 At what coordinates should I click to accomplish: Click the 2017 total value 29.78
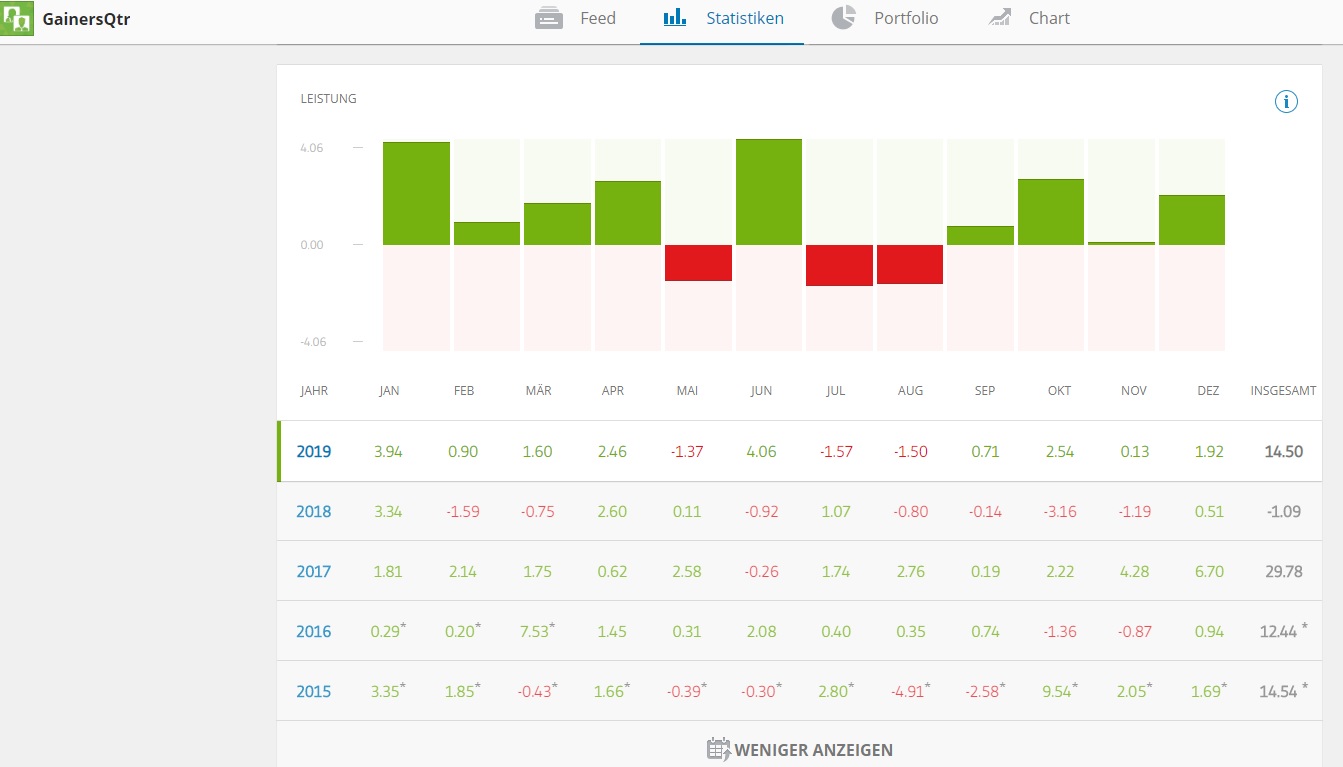click(1283, 571)
